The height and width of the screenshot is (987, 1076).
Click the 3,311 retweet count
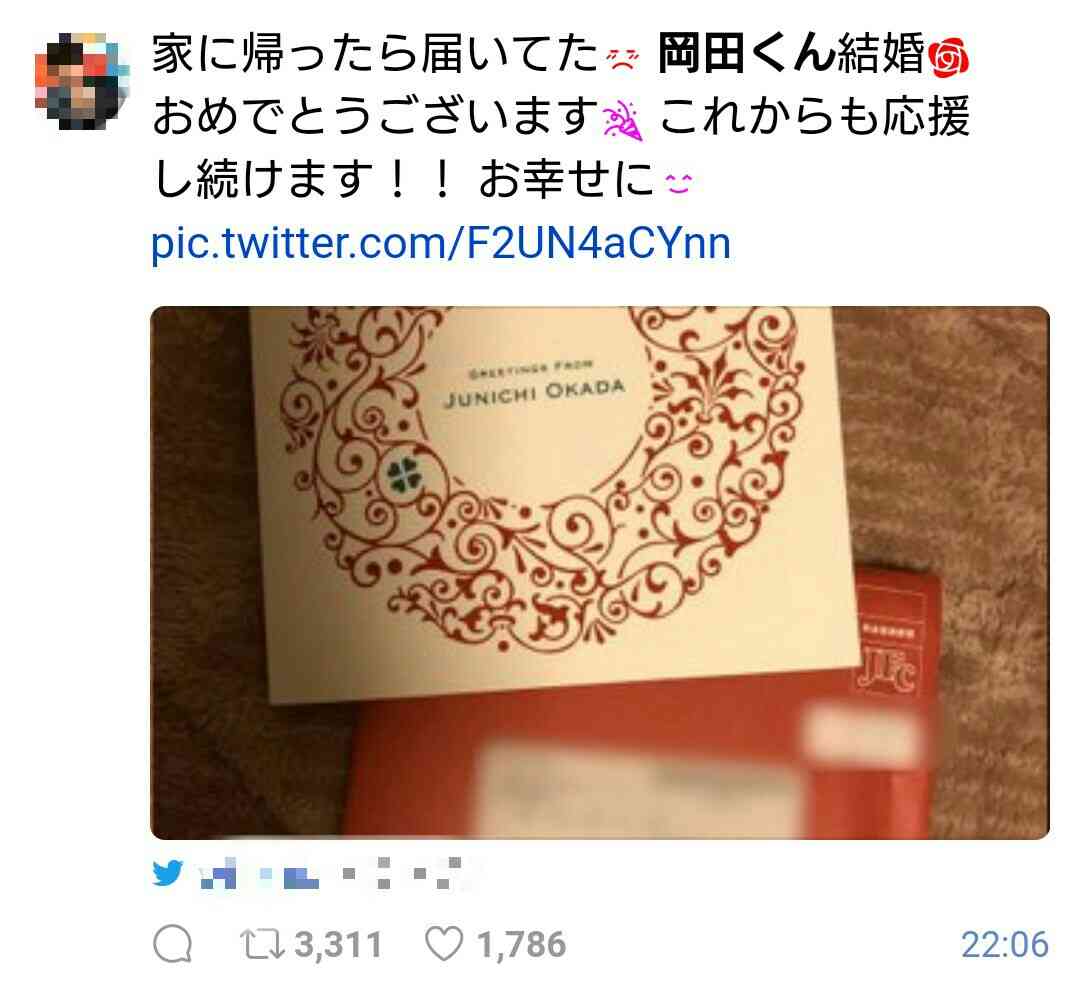pos(338,944)
